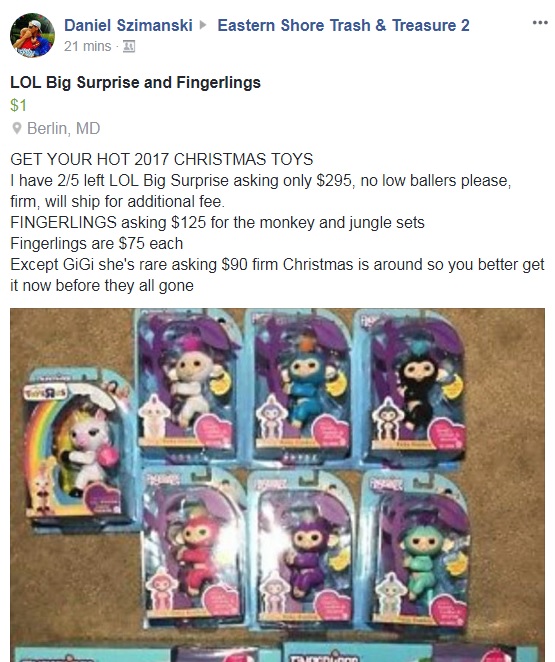The height and width of the screenshot is (662, 555).
Task: Click the green monkey Fingerling package
Action: pos(416,551)
